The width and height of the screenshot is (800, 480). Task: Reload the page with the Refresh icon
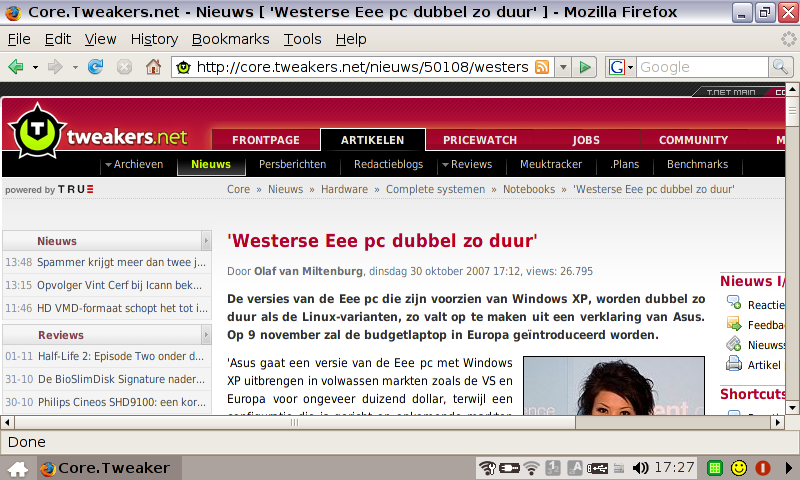coord(95,67)
